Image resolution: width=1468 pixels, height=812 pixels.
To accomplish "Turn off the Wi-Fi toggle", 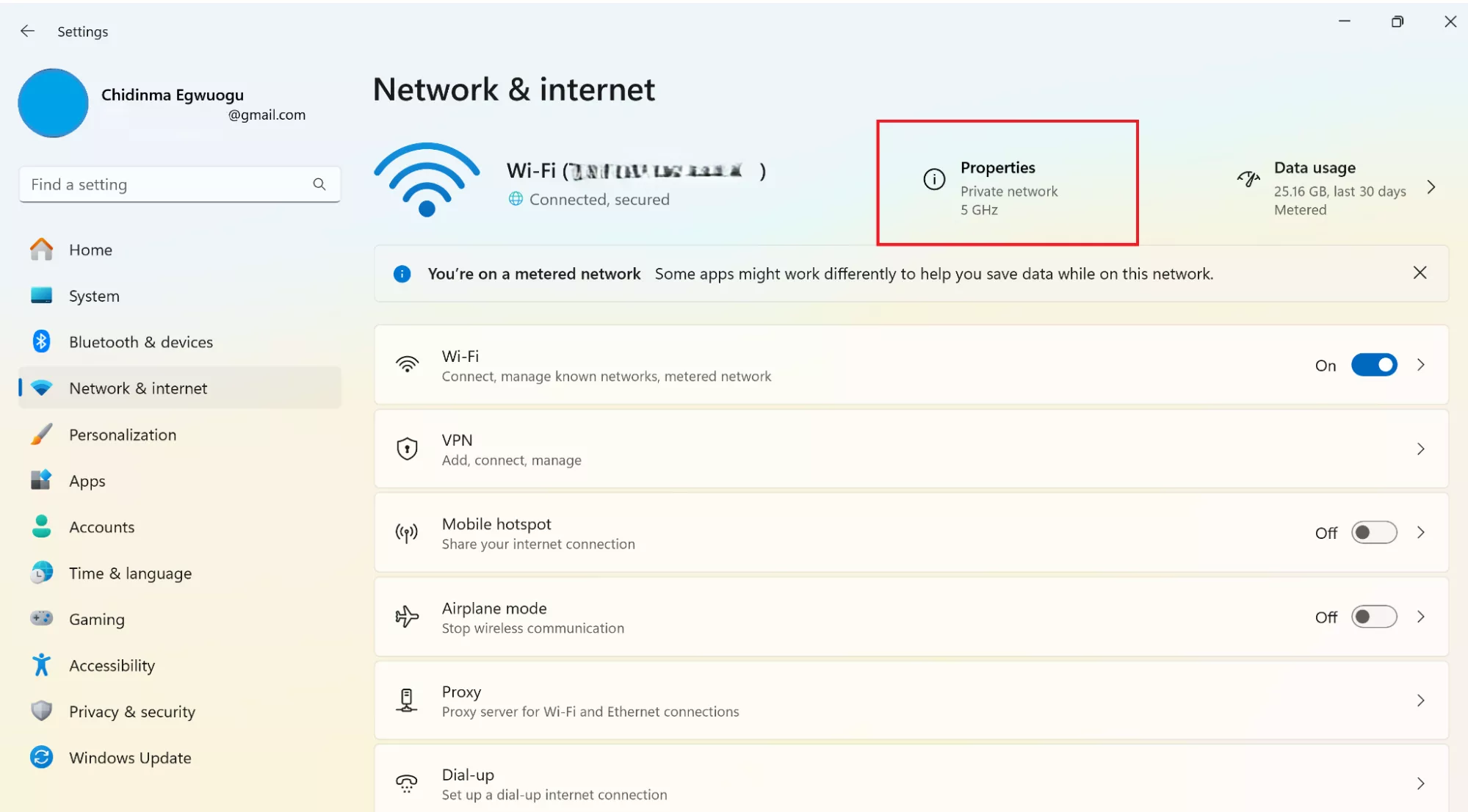I will (1373, 365).
